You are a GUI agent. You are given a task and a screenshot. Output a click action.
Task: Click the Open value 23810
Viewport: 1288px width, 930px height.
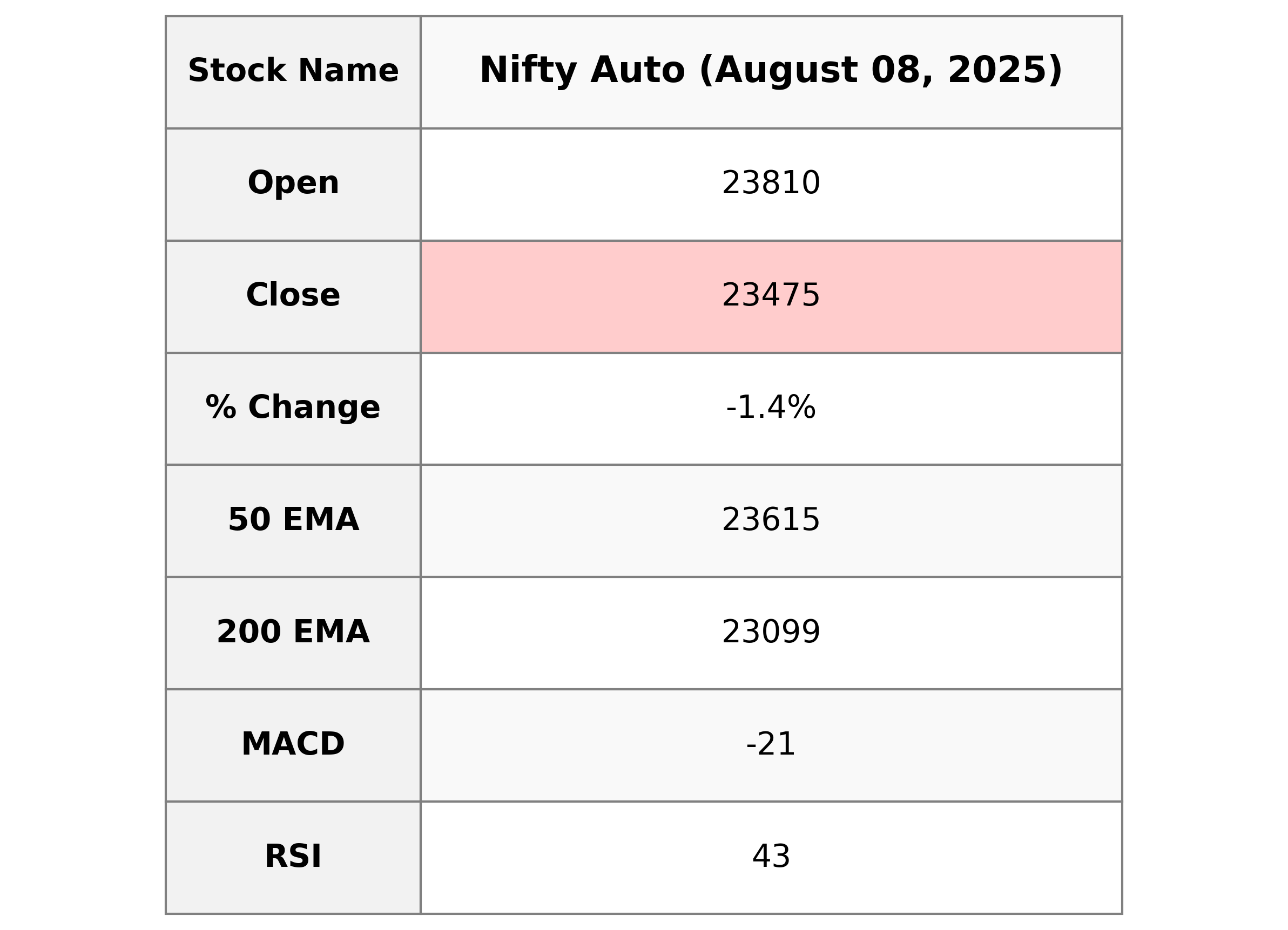[x=771, y=184]
